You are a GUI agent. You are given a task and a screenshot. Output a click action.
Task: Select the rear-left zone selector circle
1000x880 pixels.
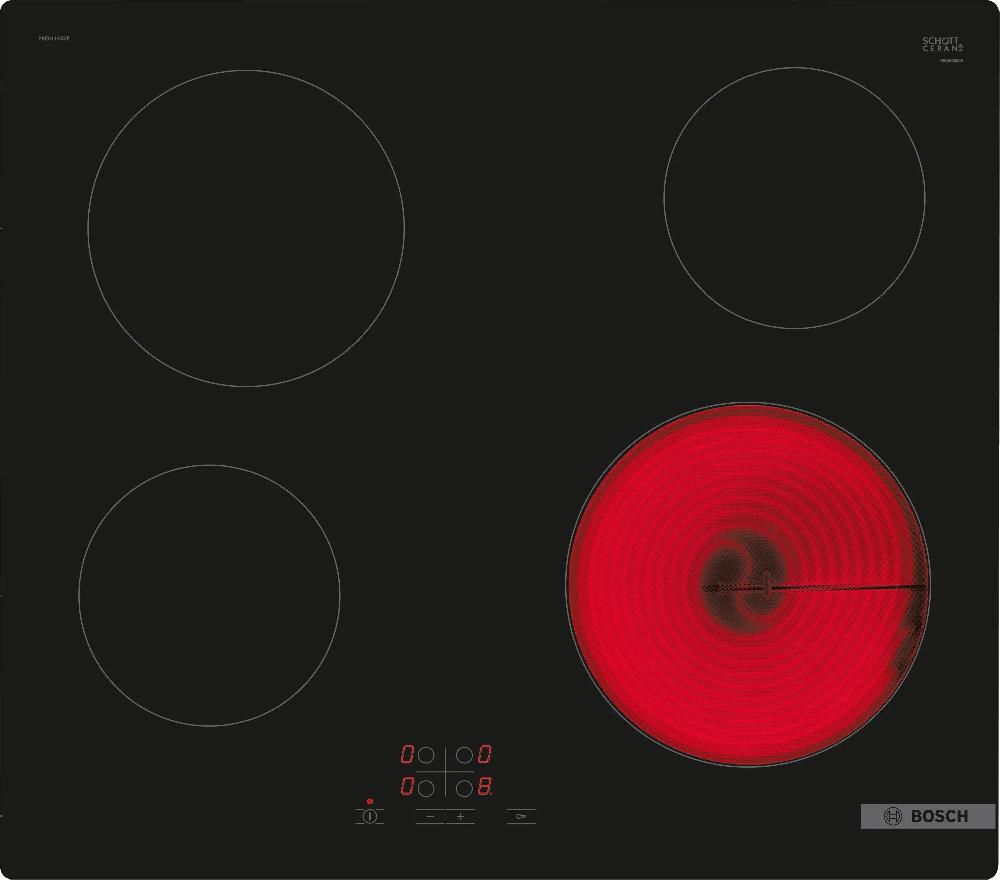pyautogui.click(x=426, y=755)
